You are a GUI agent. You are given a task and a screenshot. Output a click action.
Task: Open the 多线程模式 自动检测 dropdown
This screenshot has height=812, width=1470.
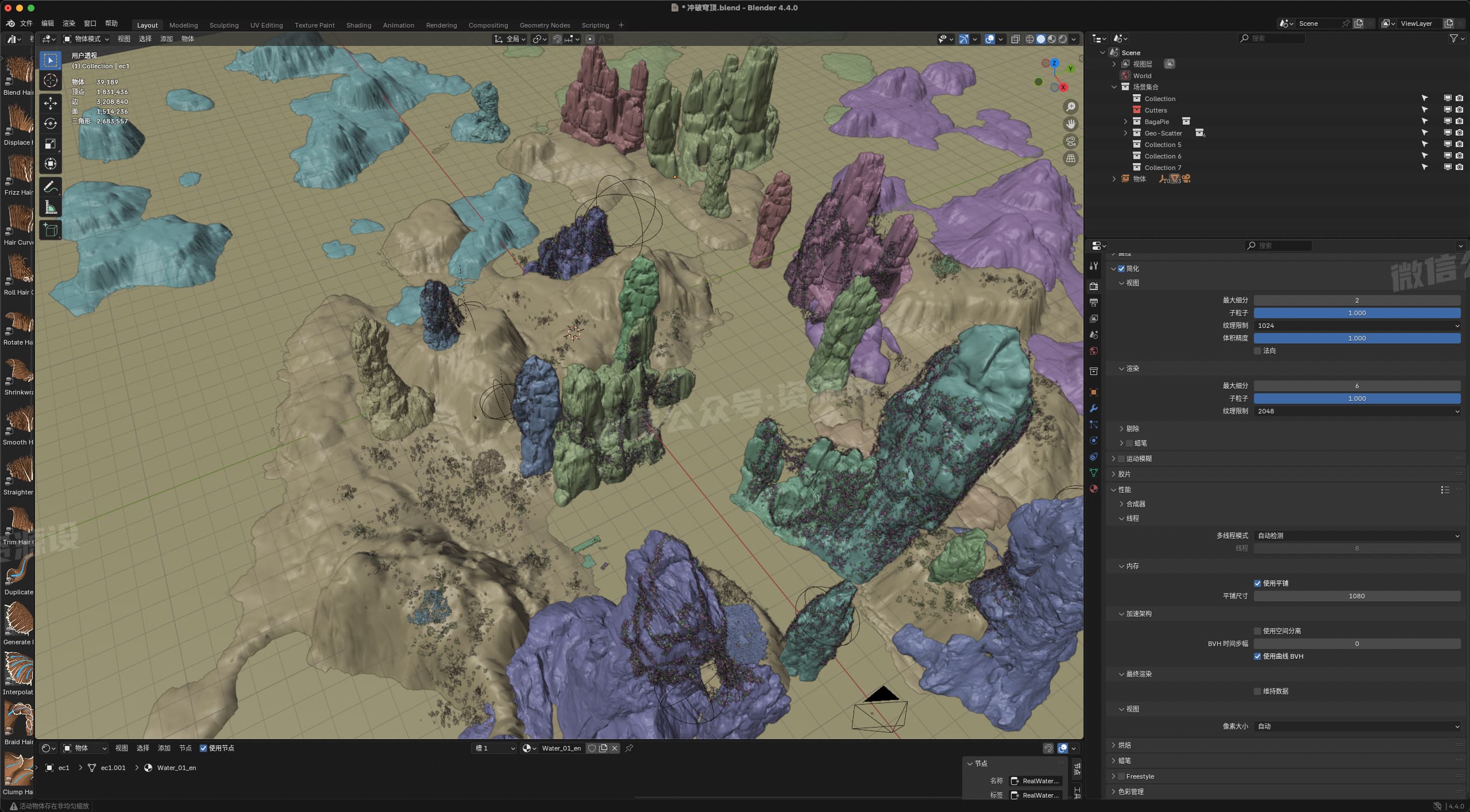point(1357,536)
